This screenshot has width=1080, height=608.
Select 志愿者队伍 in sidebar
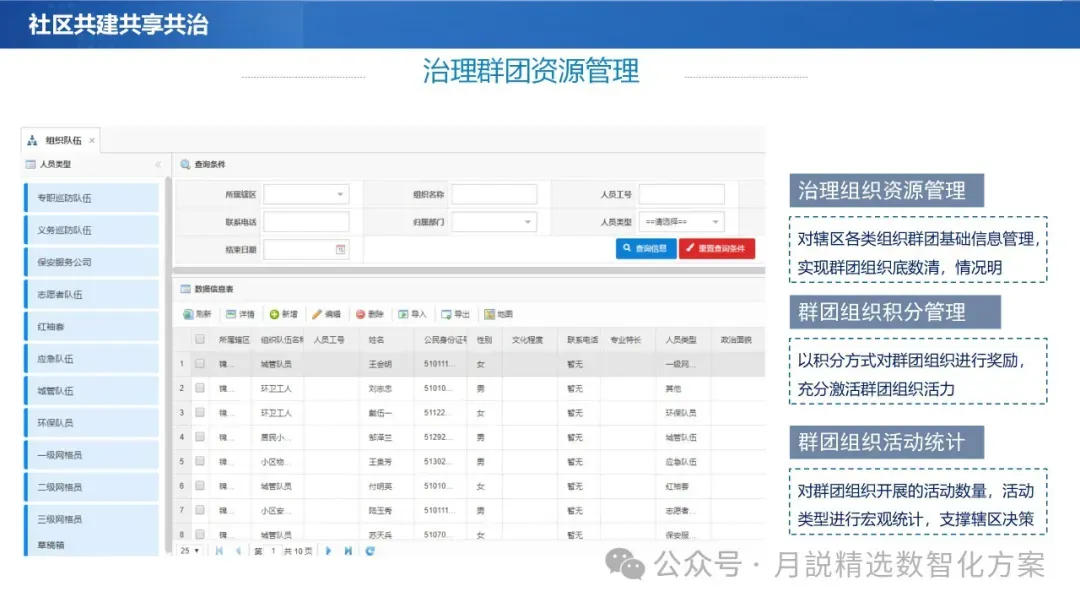point(91,294)
